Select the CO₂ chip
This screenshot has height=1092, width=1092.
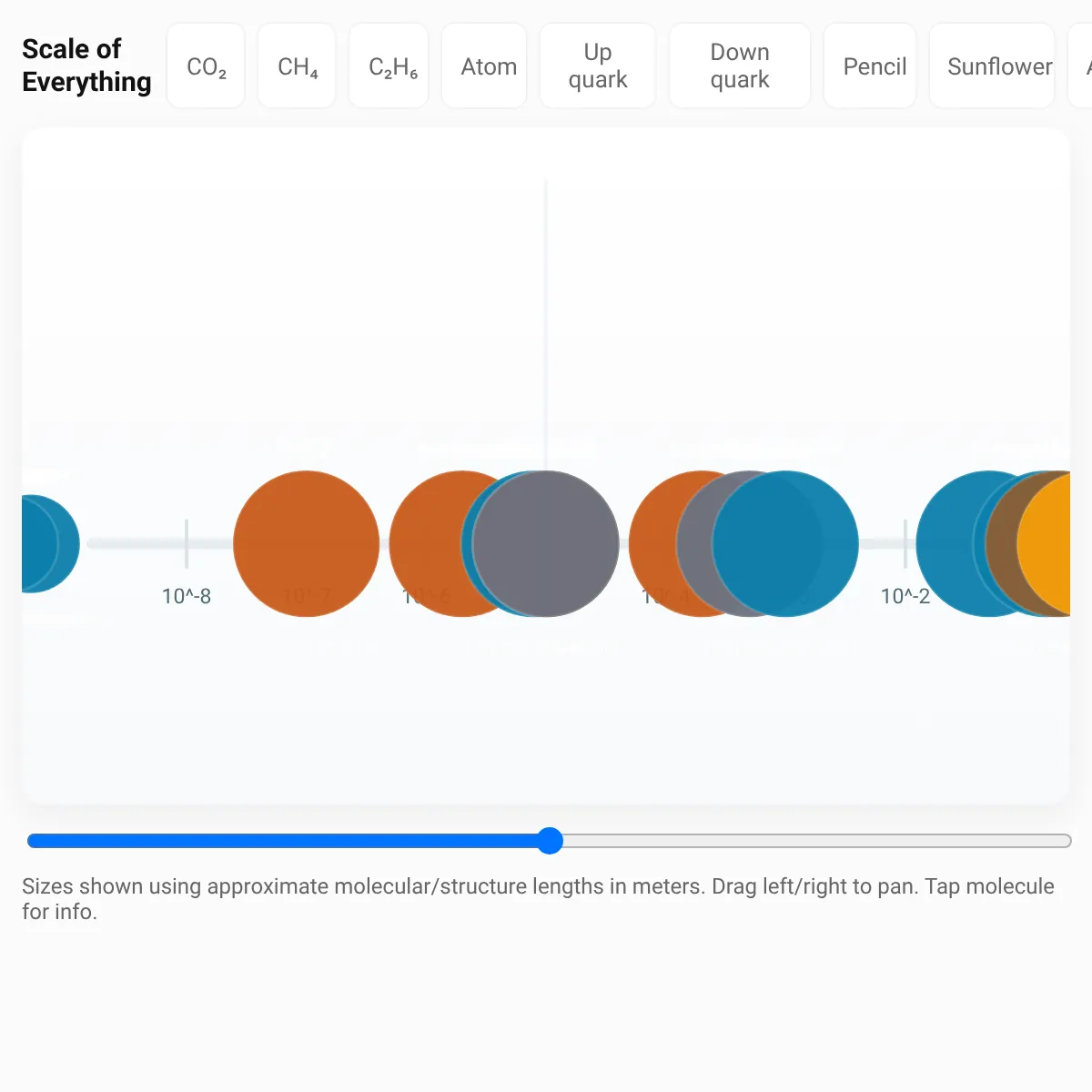coord(207,66)
